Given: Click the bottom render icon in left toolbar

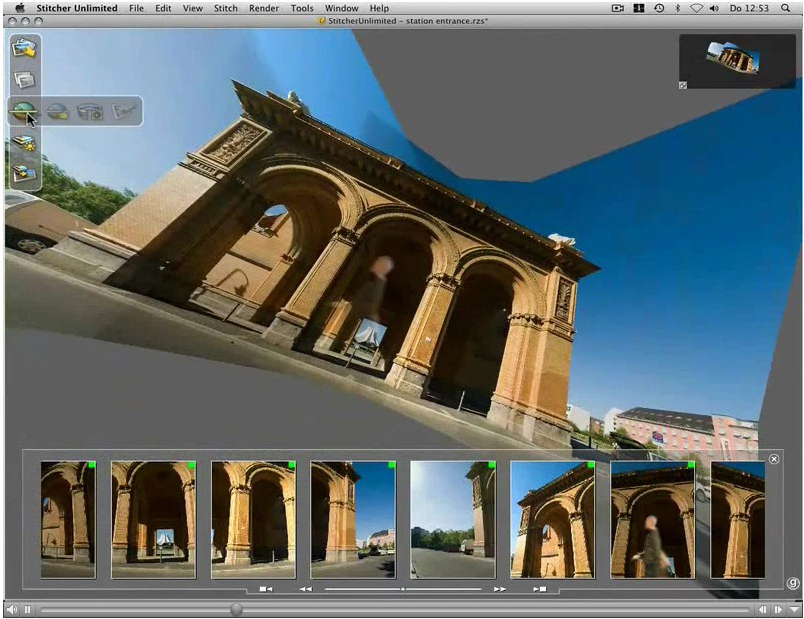Looking at the screenshot, I should [x=24, y=174].
